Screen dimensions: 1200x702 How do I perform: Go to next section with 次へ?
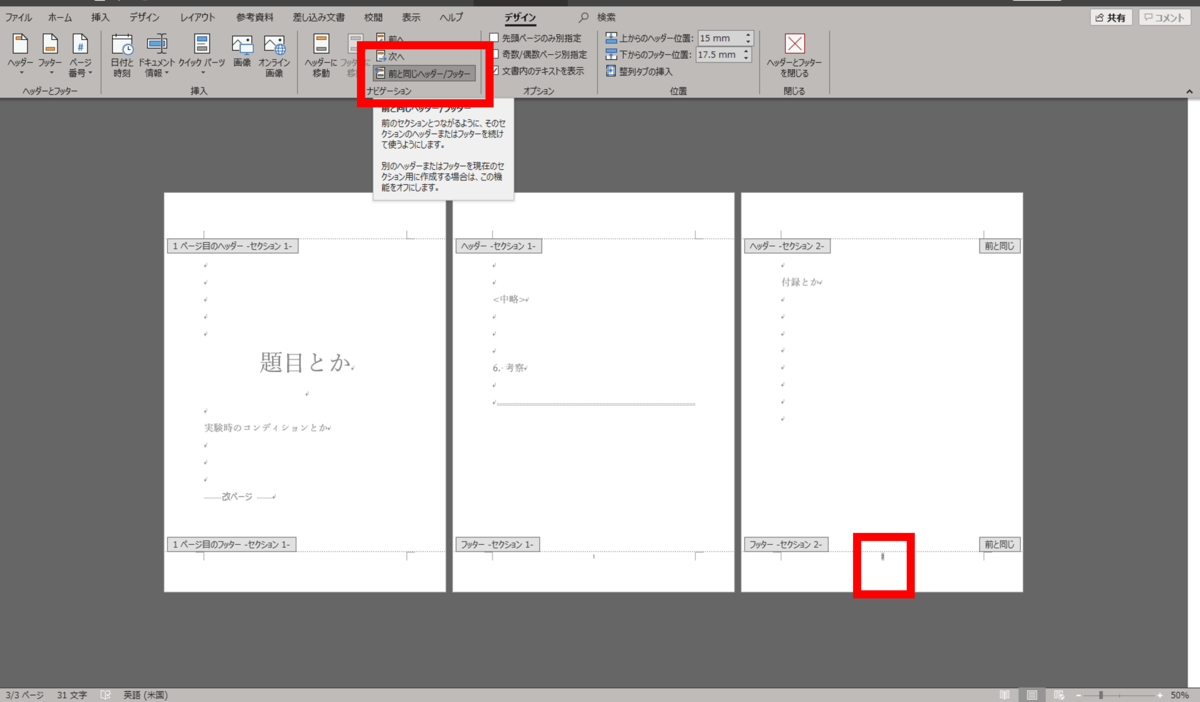pyautogui.click(x=390, y=56)
